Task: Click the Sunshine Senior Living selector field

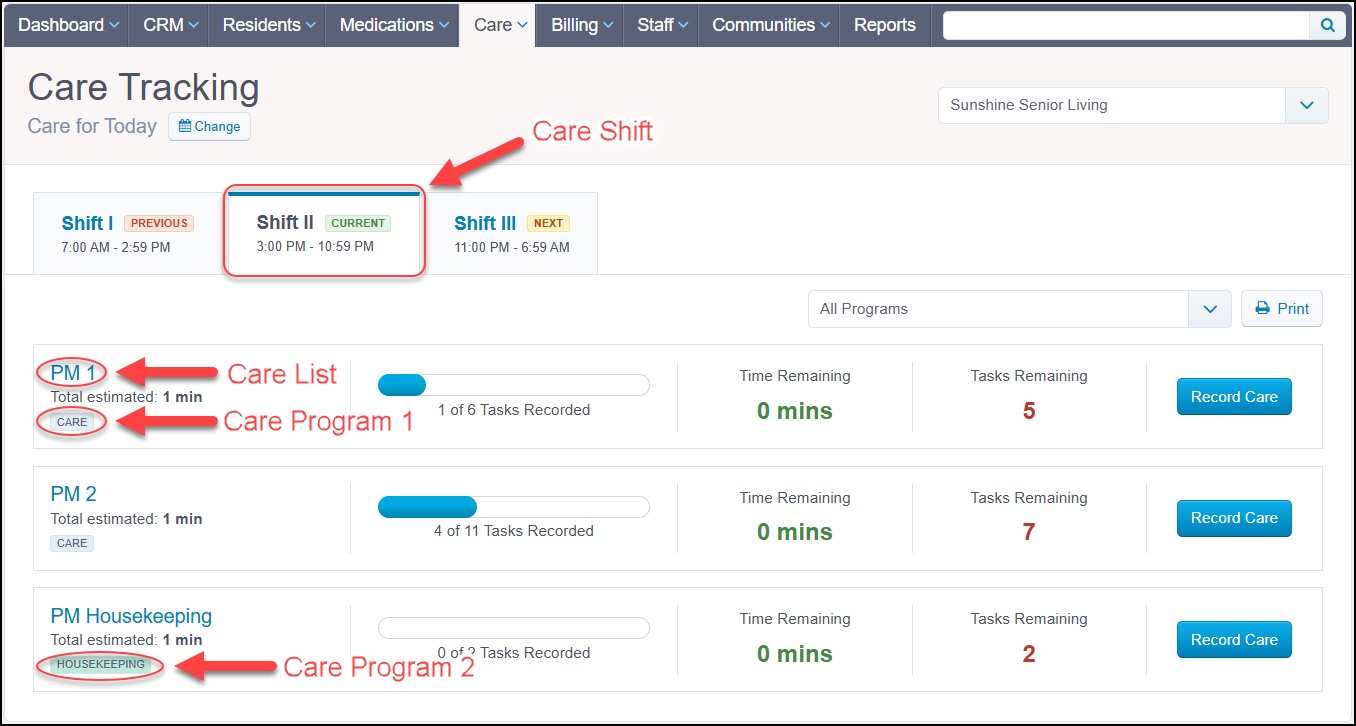Action: coord(1111,105)
